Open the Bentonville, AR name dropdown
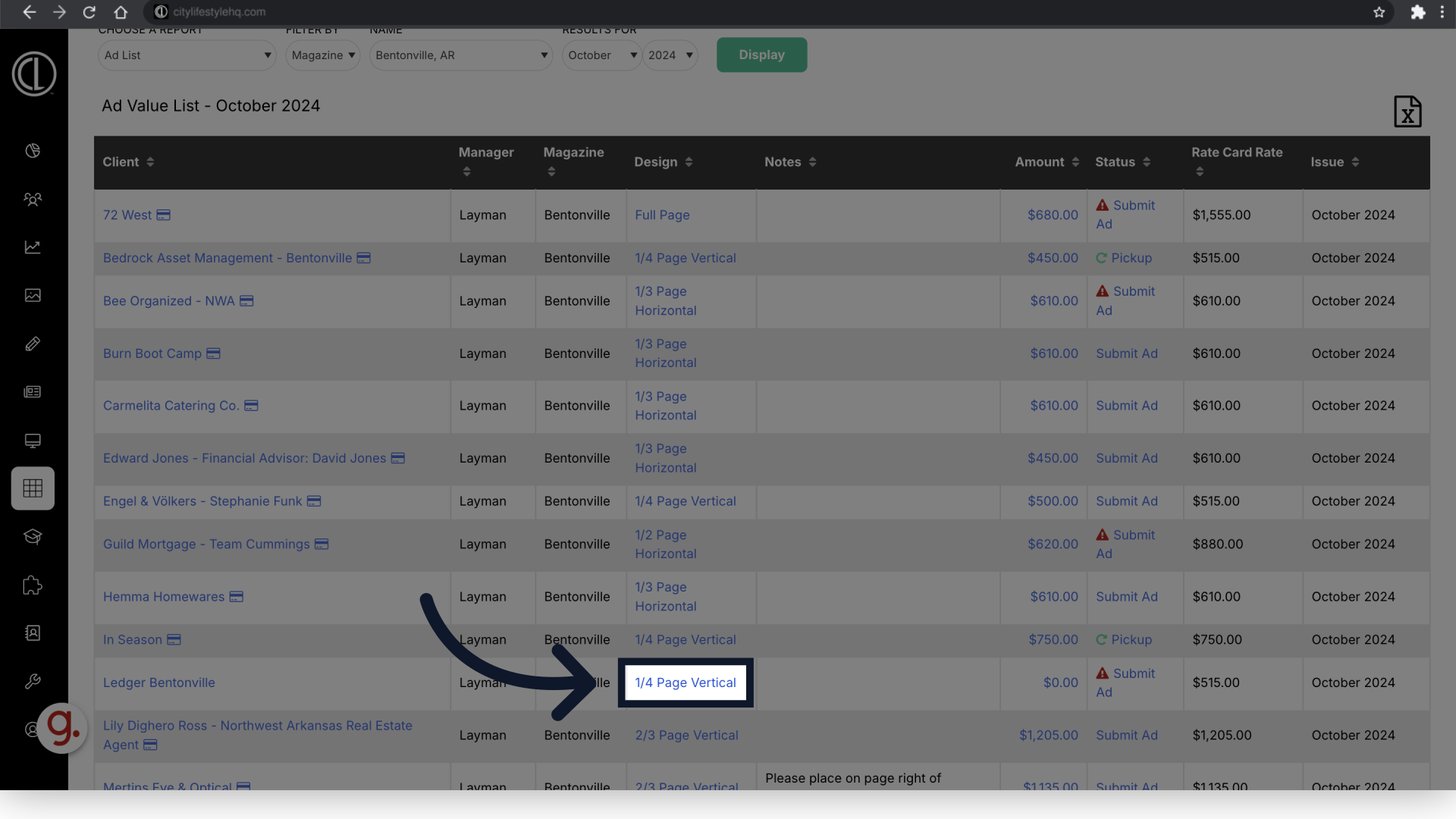The width and height of the screenshot is (1456, 819). (x=461, y=55)
